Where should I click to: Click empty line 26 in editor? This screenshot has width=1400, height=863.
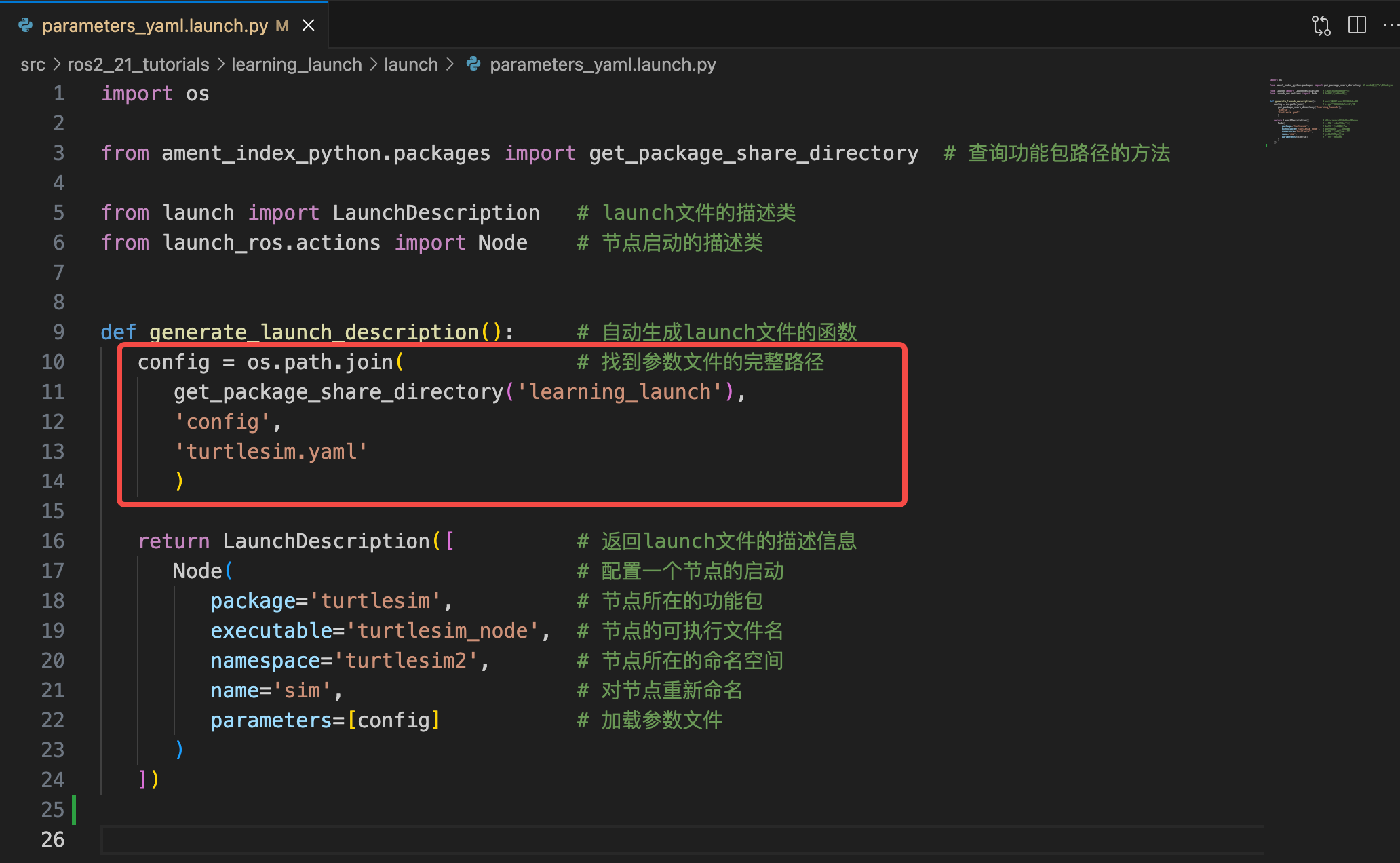pos(407,839)
